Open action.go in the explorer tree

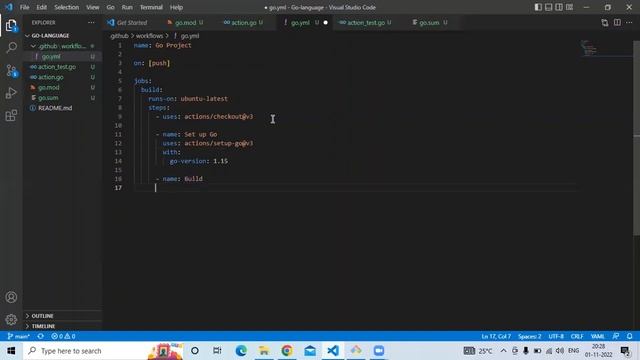[x=51, y=77]
